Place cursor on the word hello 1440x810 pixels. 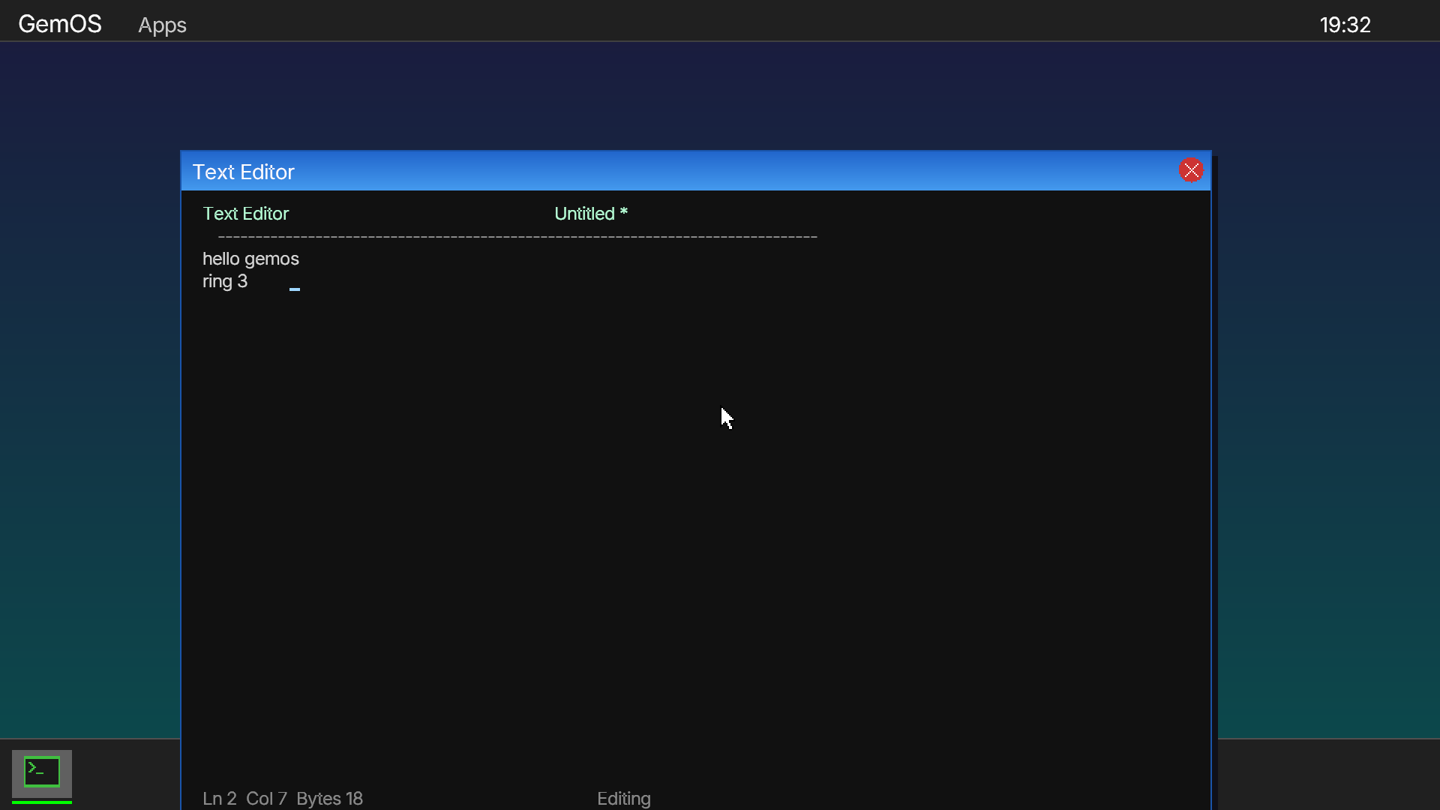click(x=221, y=259)
